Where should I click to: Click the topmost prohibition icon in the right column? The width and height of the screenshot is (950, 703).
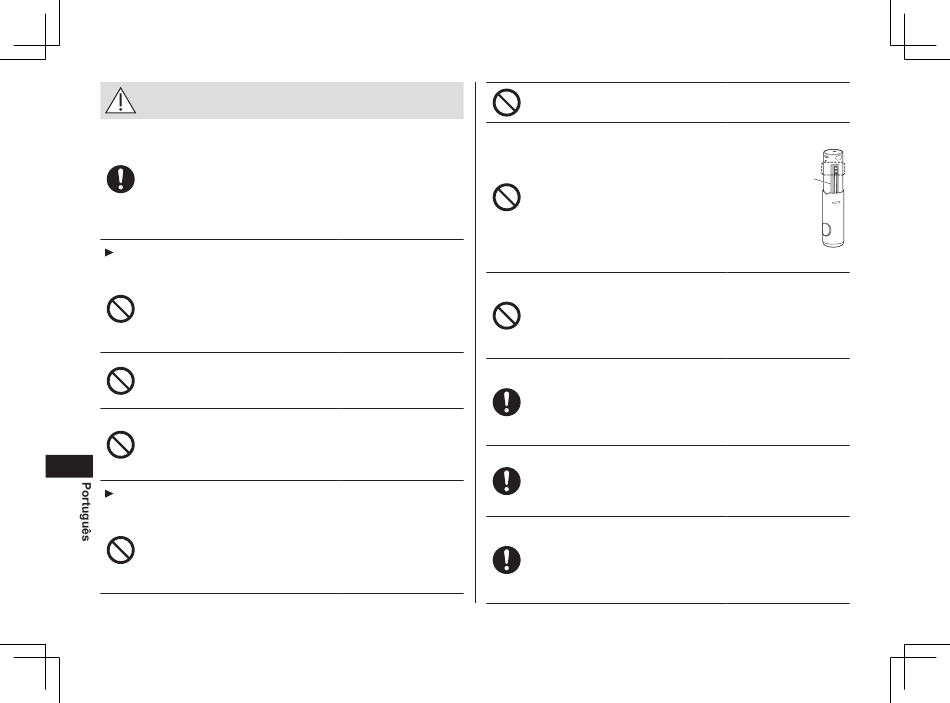(507, 102)
